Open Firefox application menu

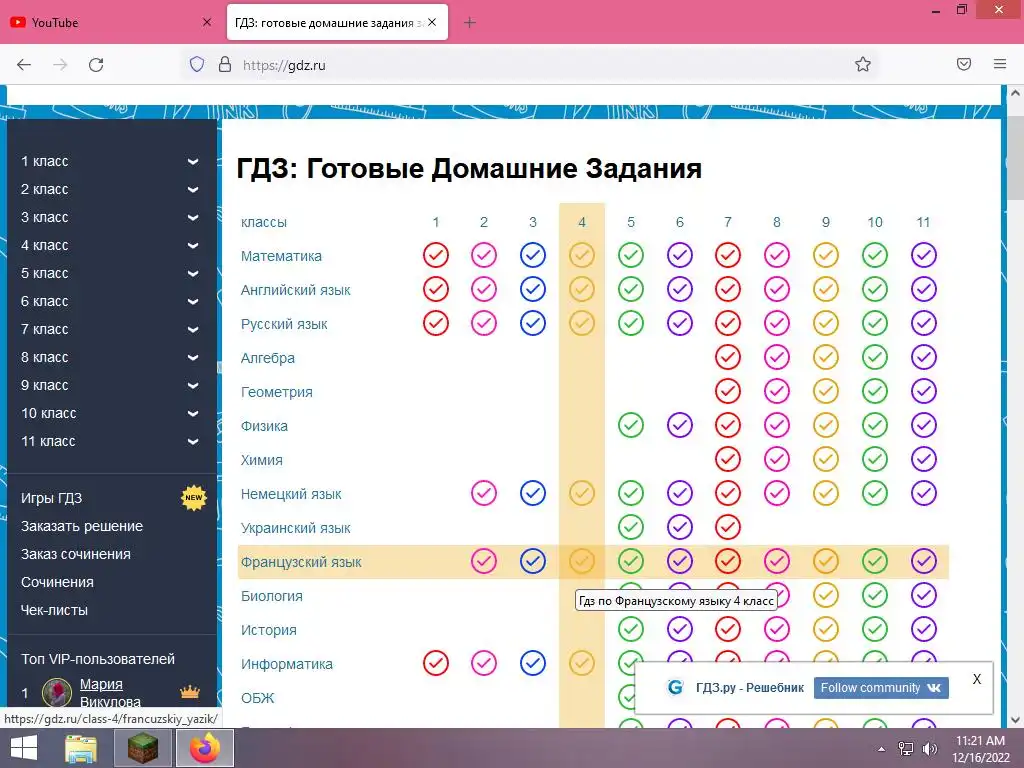point(1000,64)
